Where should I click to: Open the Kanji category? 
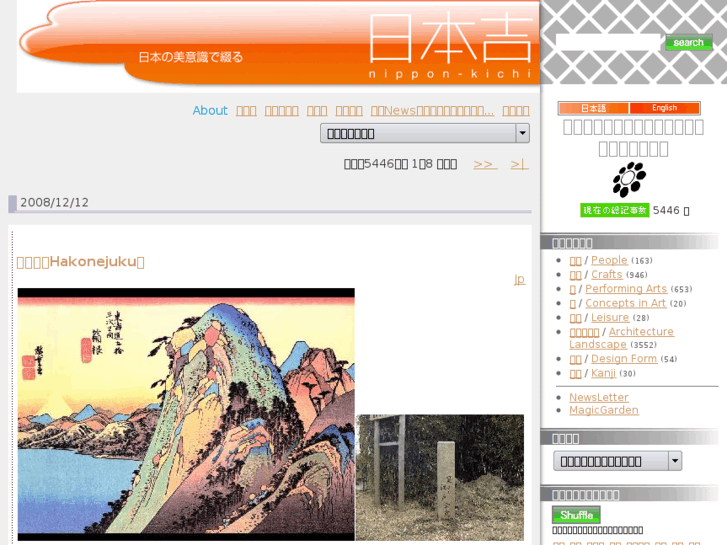[603, 373]
